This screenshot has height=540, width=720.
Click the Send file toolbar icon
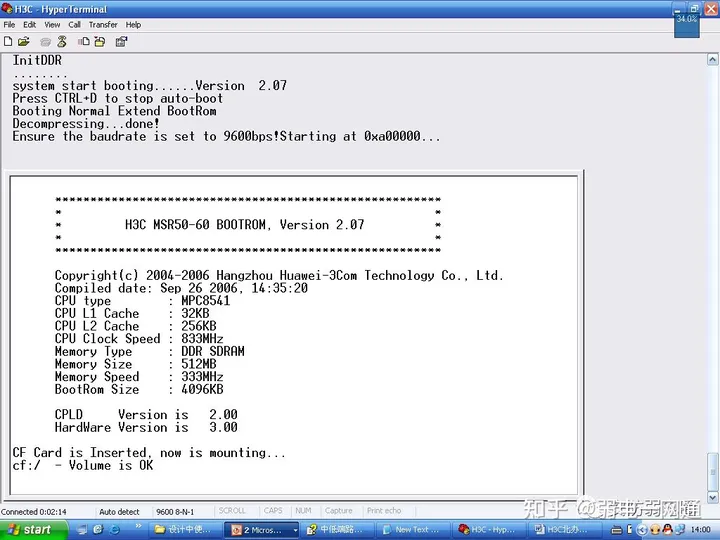84,42
